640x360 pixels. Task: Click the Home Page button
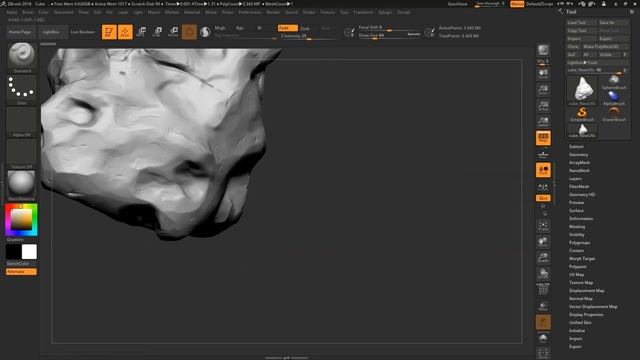(20, 32)
